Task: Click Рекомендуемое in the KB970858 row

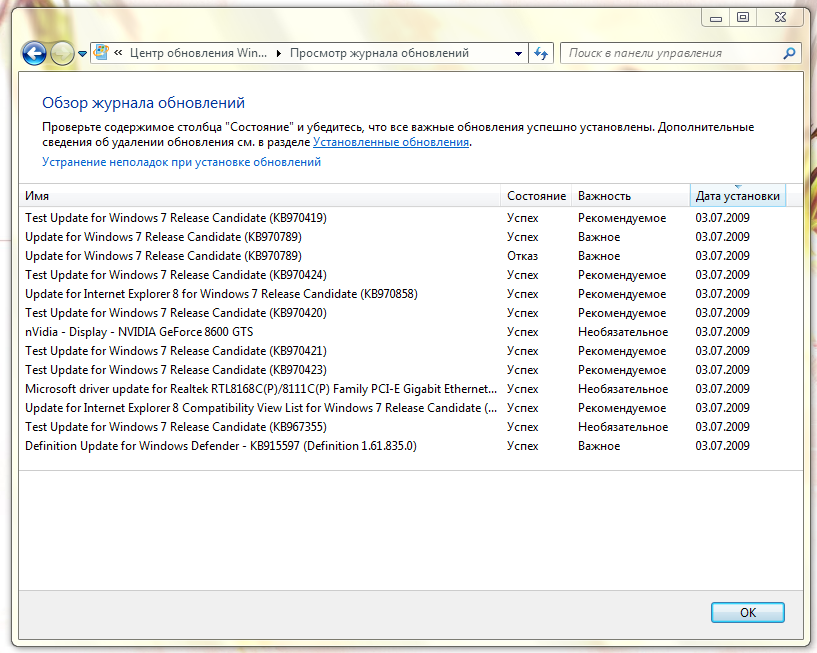Action: (622, 294)
